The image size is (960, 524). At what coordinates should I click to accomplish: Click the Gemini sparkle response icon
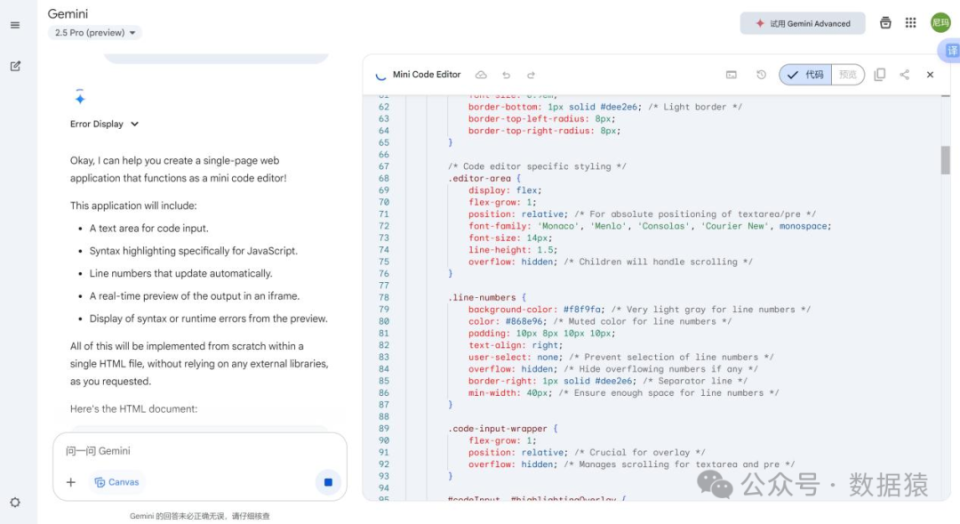pos(80,98)
